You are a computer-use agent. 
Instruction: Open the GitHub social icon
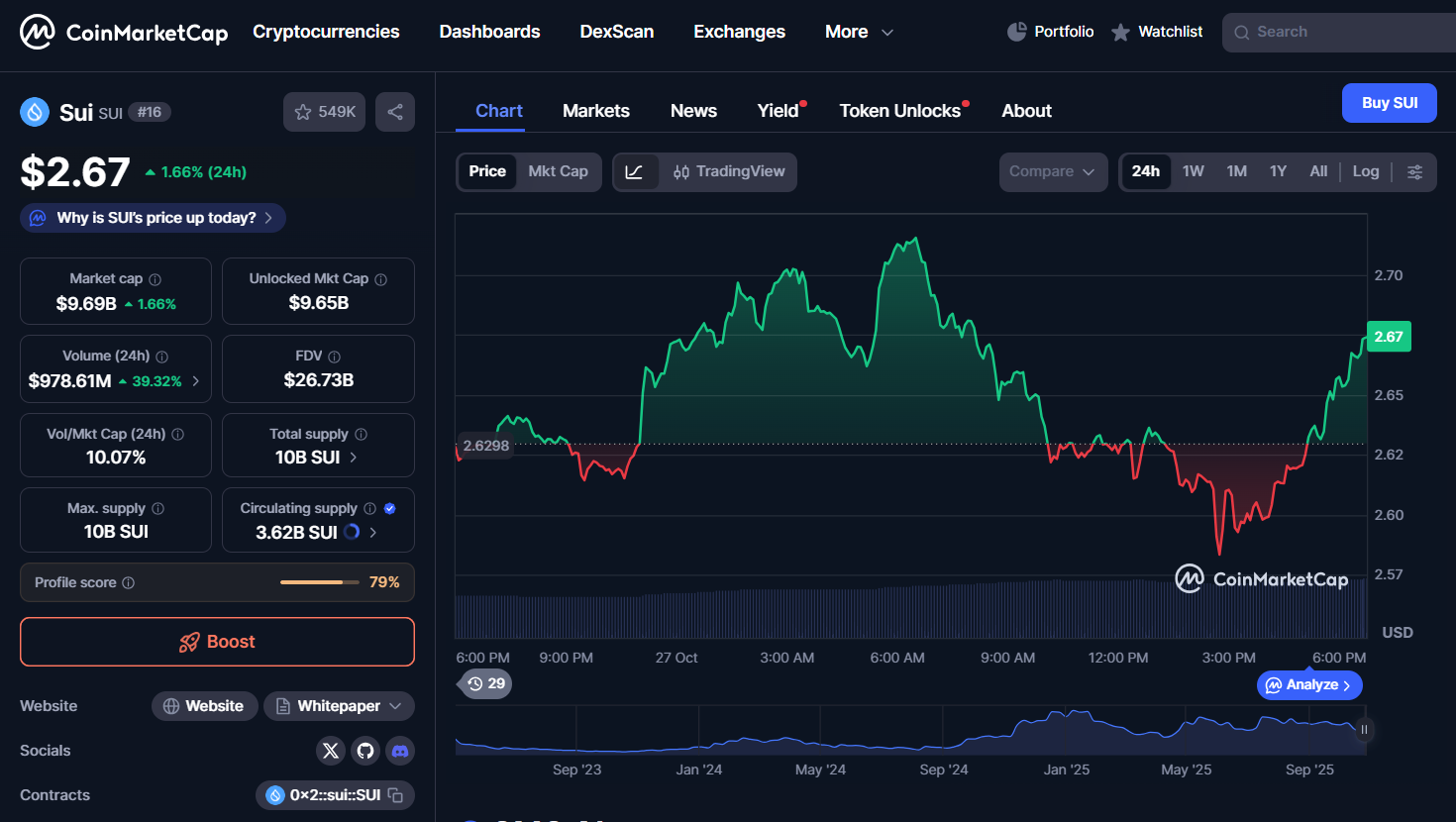[x=365, y=751]
